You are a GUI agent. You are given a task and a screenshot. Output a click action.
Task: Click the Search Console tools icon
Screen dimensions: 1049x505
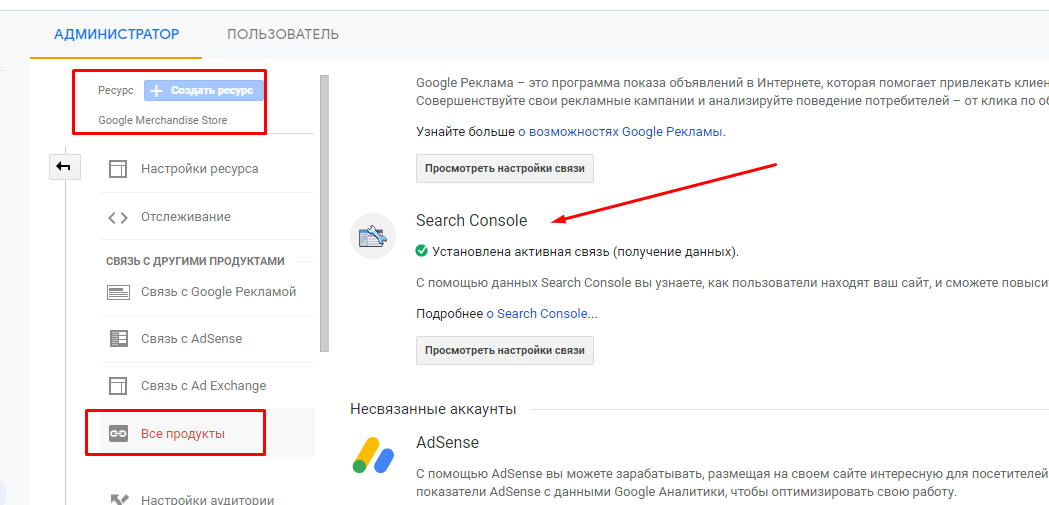(373, 236)
